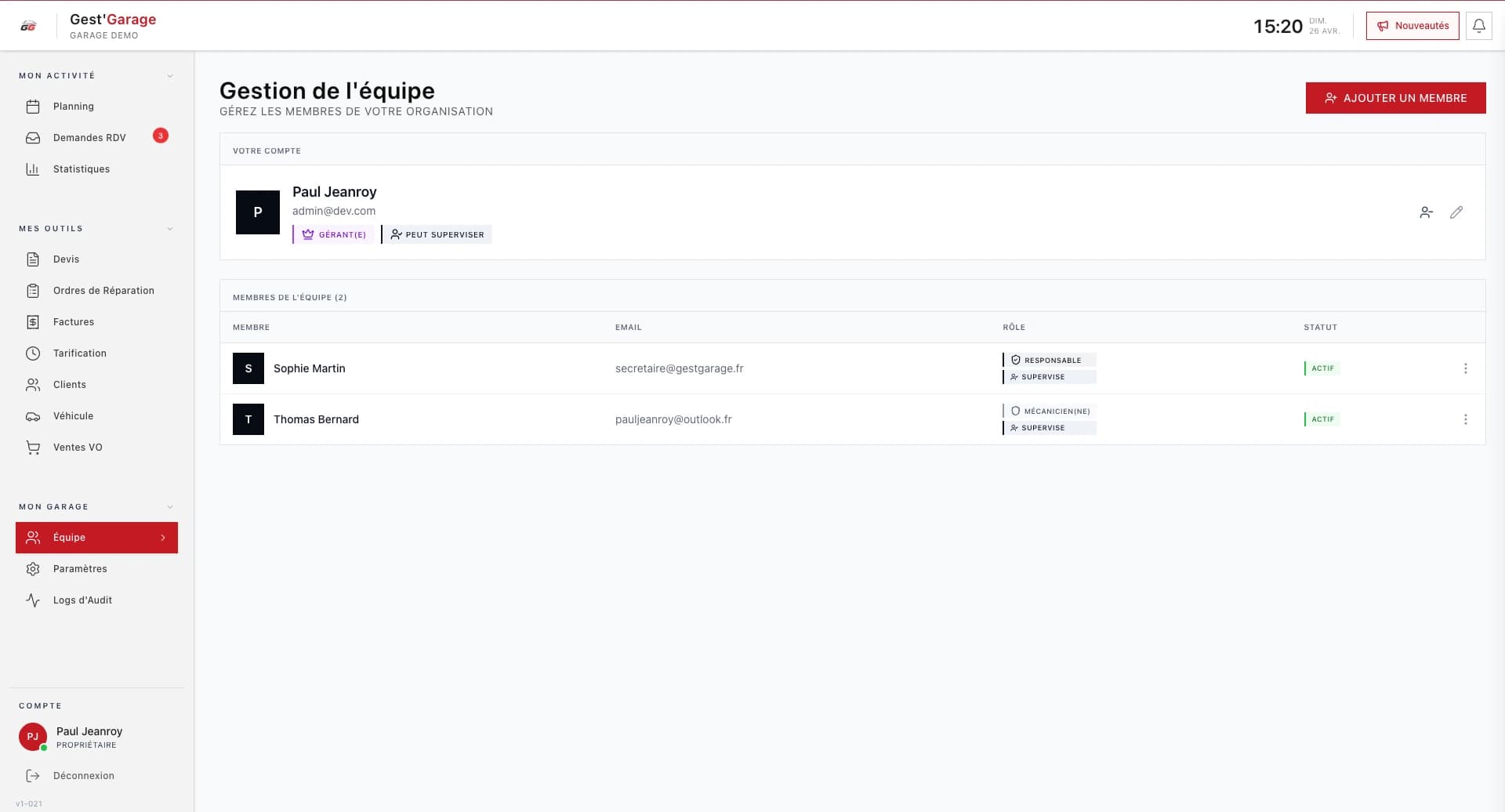The image size is (1505, 812).
Task: Click the chevron on Équipe item
Action: (163, 538)
